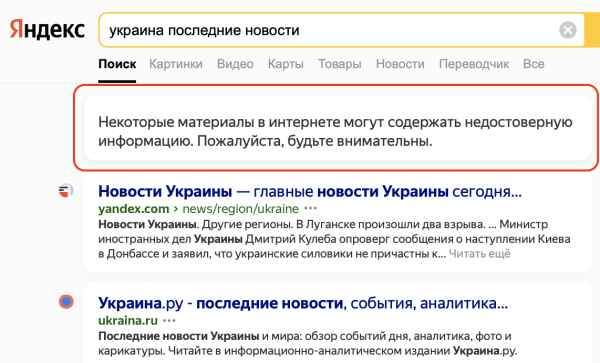Viewport: 600px width, 363px height.
Task: Open the Переводчик tab
Action: coord(474,64)
